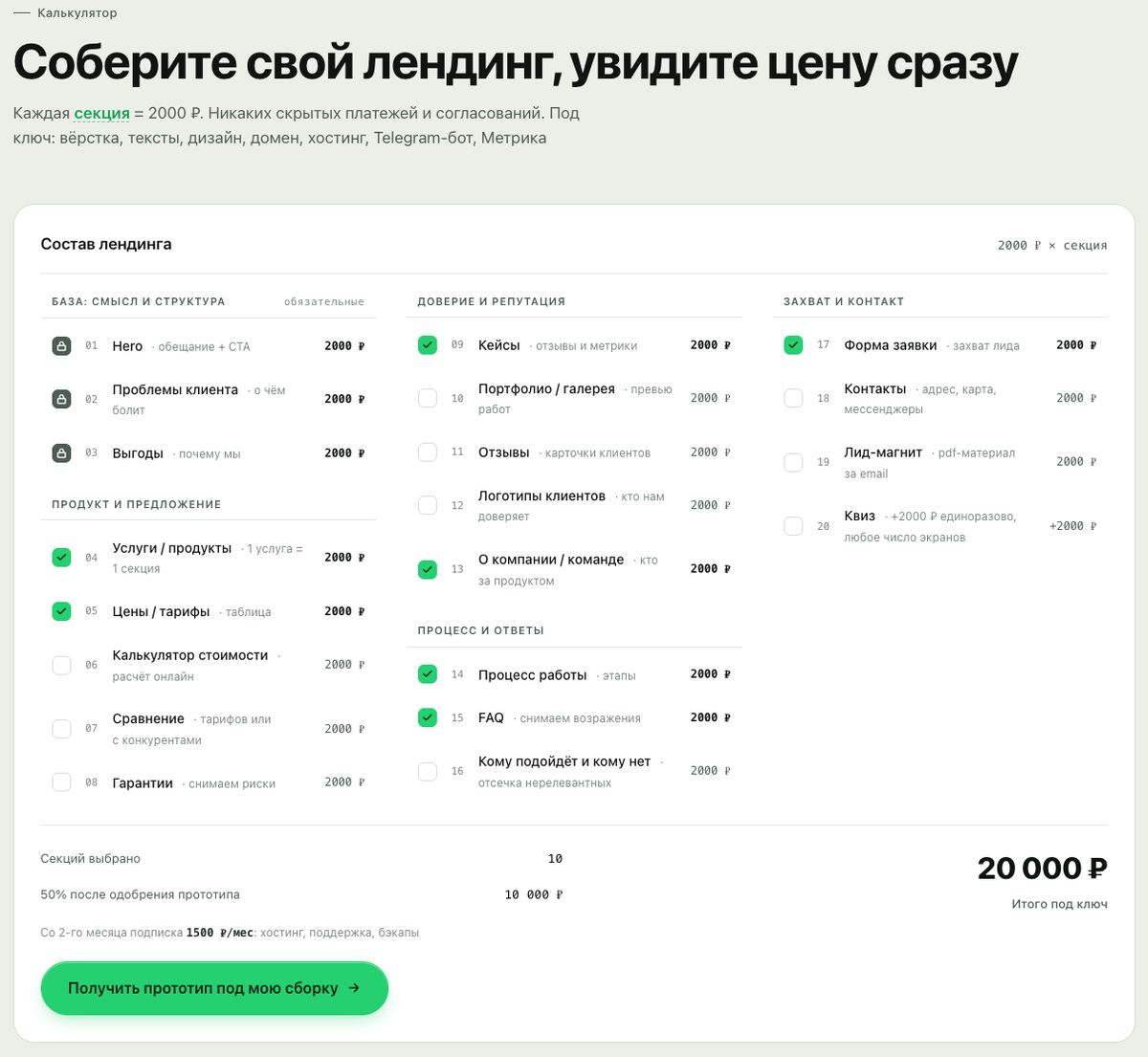Click the +2000 ₽ price for Квиз
1148x1057 pixels.
(1072, 526)
